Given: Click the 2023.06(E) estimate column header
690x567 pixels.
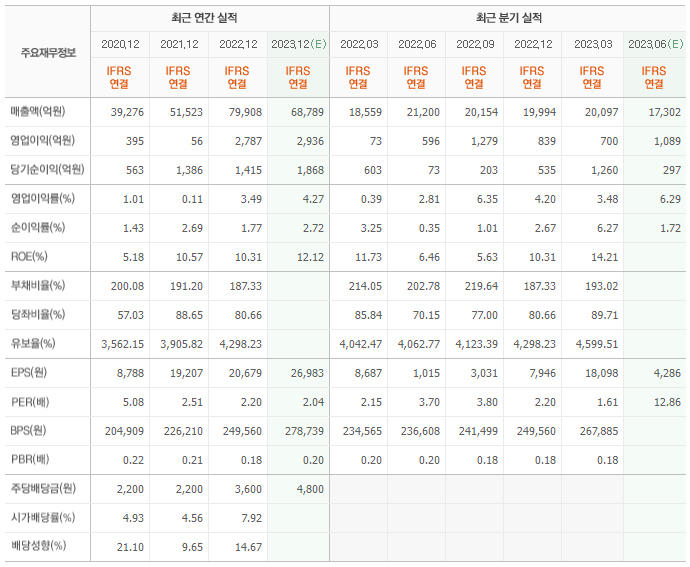Looking at the screenshot, I should (656, 44).
